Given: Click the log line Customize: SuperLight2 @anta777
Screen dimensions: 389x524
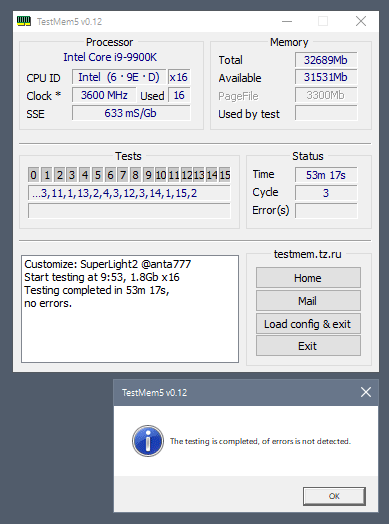Looking at the screenshot, I should click(x=108, y=264).
